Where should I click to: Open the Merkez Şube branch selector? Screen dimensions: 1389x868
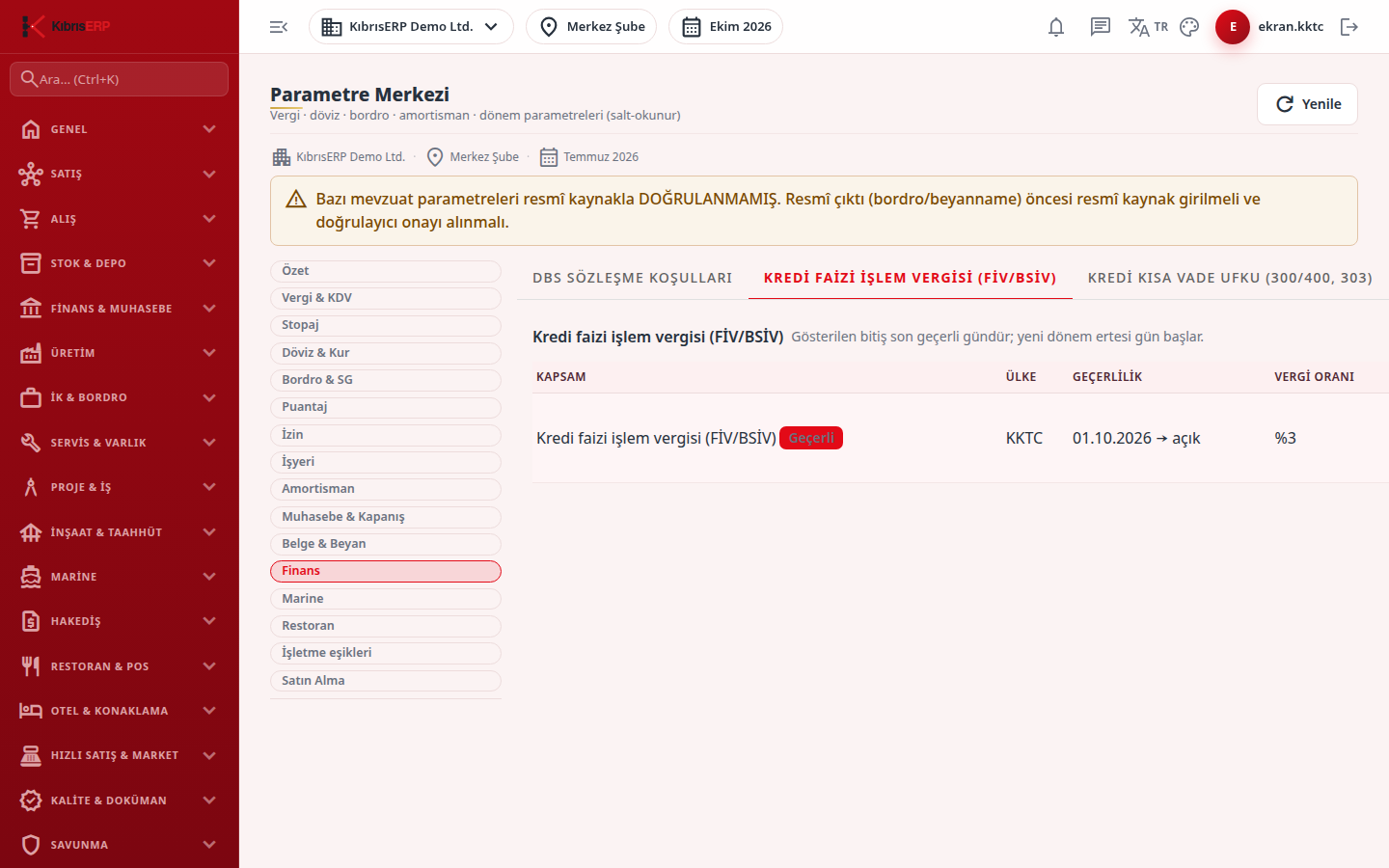coord(591,27)
